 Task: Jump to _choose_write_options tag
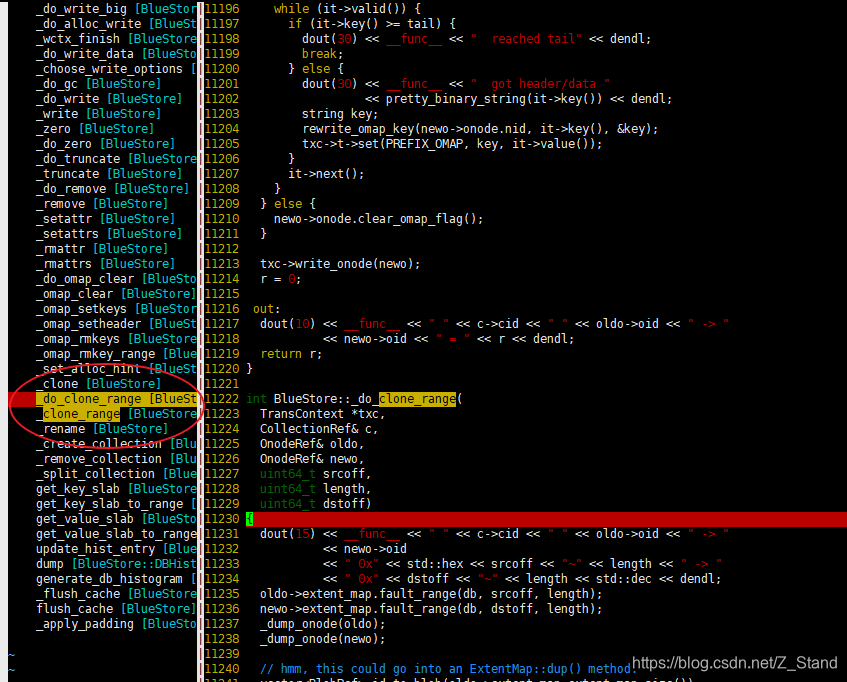point(116,69)
